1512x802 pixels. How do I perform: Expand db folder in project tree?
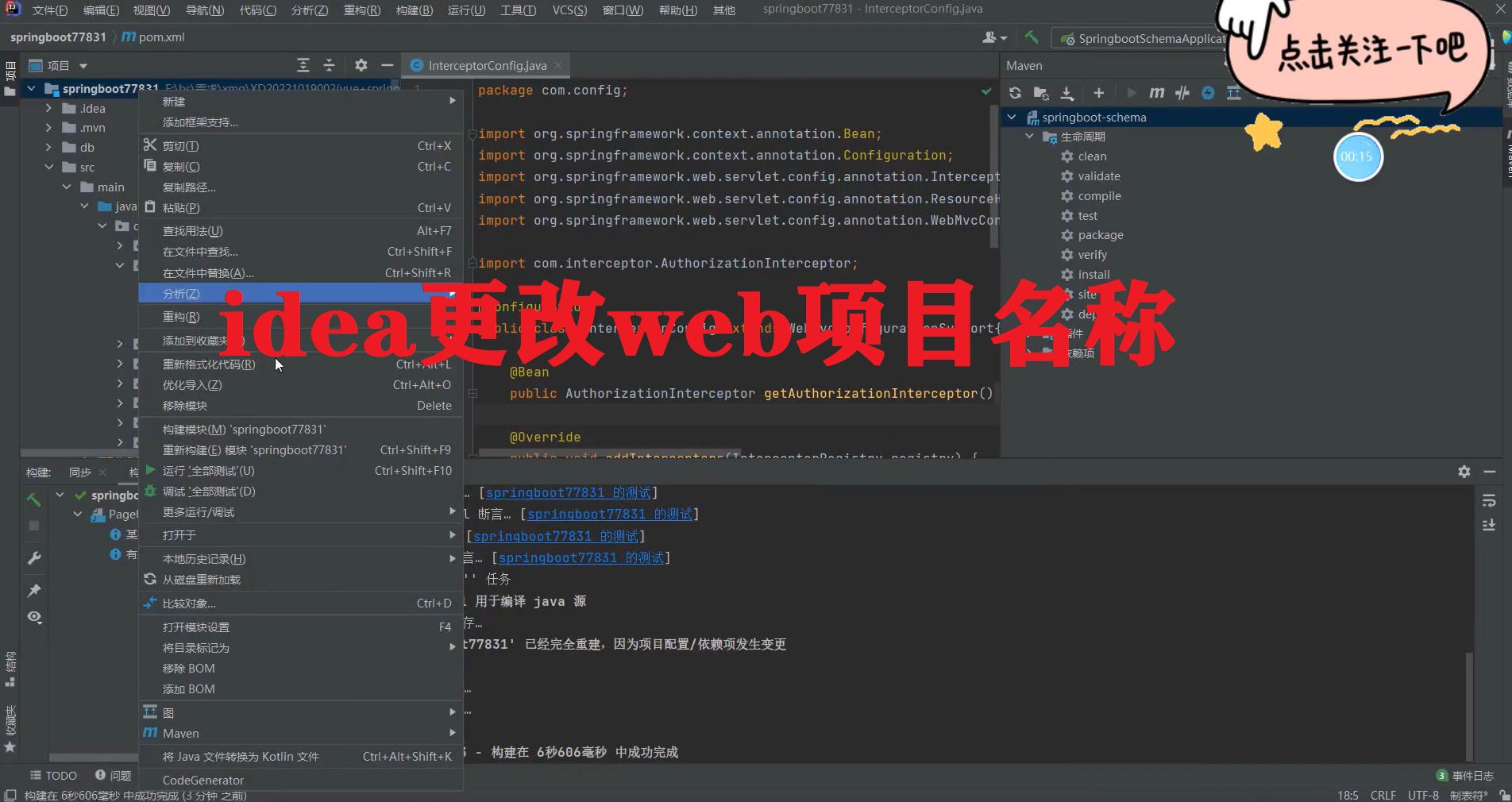pyautogui.click(x=48, y=147)
